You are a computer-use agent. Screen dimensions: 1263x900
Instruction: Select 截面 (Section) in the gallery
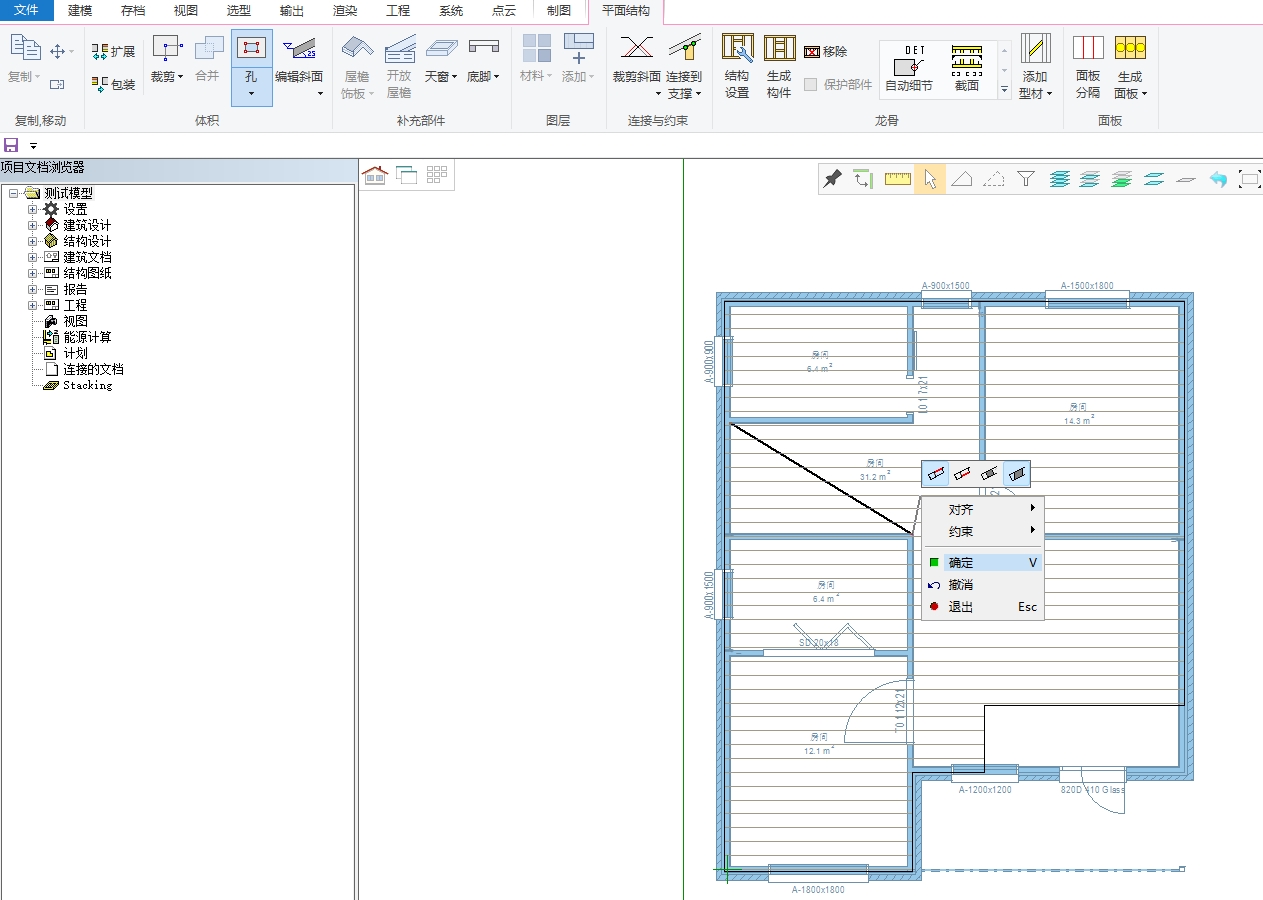tap(966, 69)
